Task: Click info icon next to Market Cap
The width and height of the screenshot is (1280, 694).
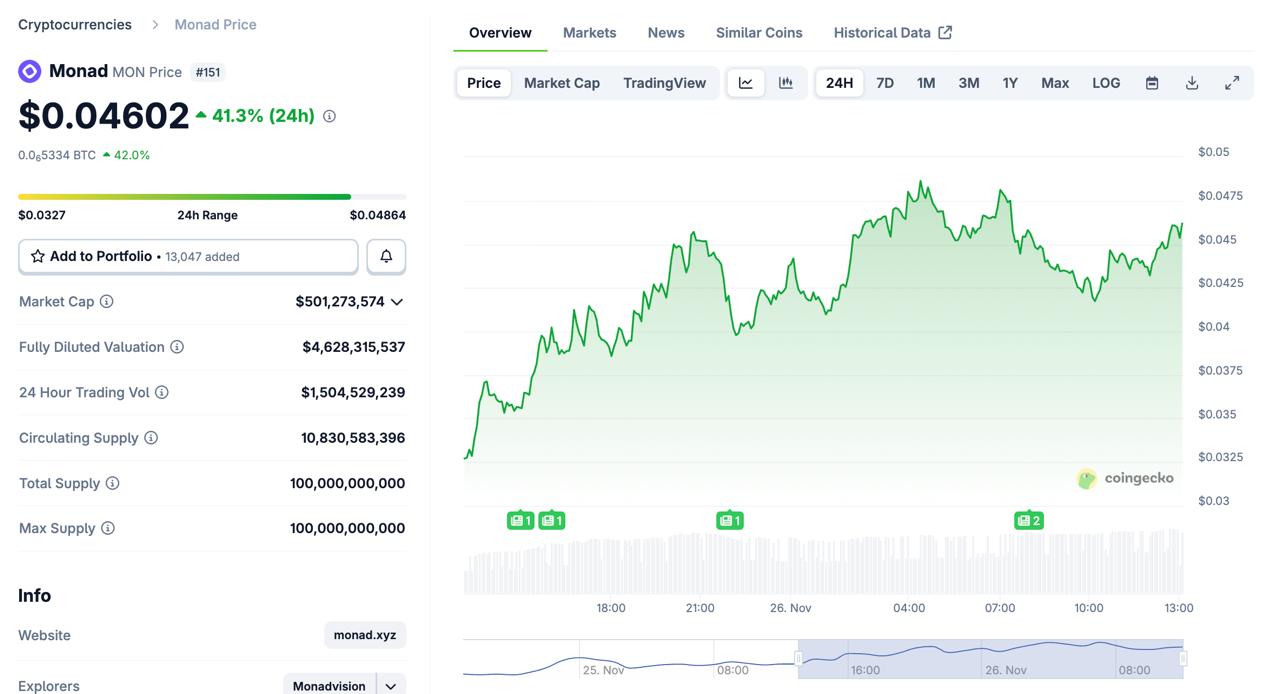Action: pos(107,301)
